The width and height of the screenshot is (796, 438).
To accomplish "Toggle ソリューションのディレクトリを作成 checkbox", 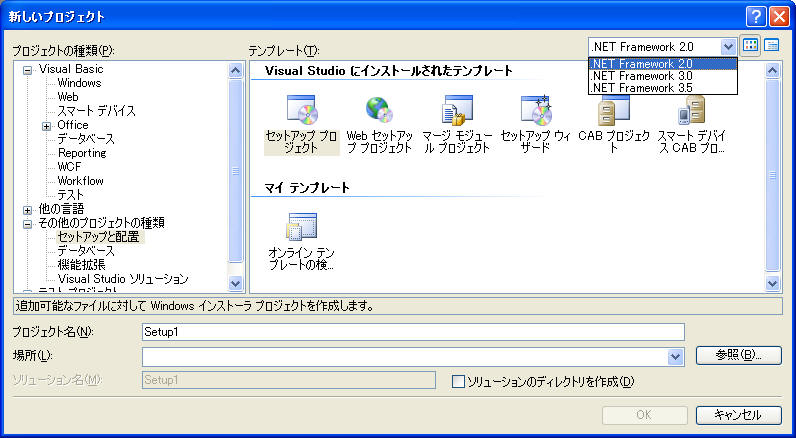I will [x=458, y=381].
